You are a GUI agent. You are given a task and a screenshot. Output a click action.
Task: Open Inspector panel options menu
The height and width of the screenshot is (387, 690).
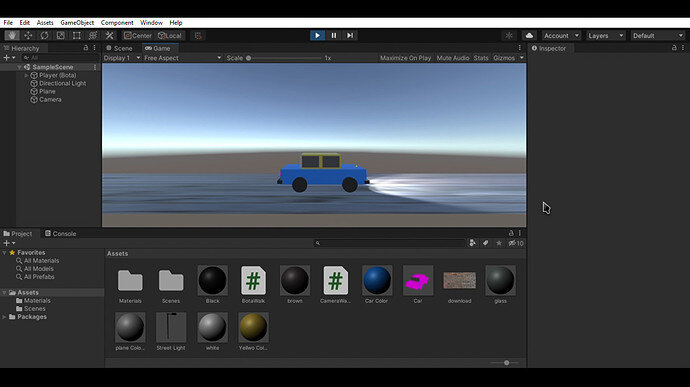[x=683, y=48]
